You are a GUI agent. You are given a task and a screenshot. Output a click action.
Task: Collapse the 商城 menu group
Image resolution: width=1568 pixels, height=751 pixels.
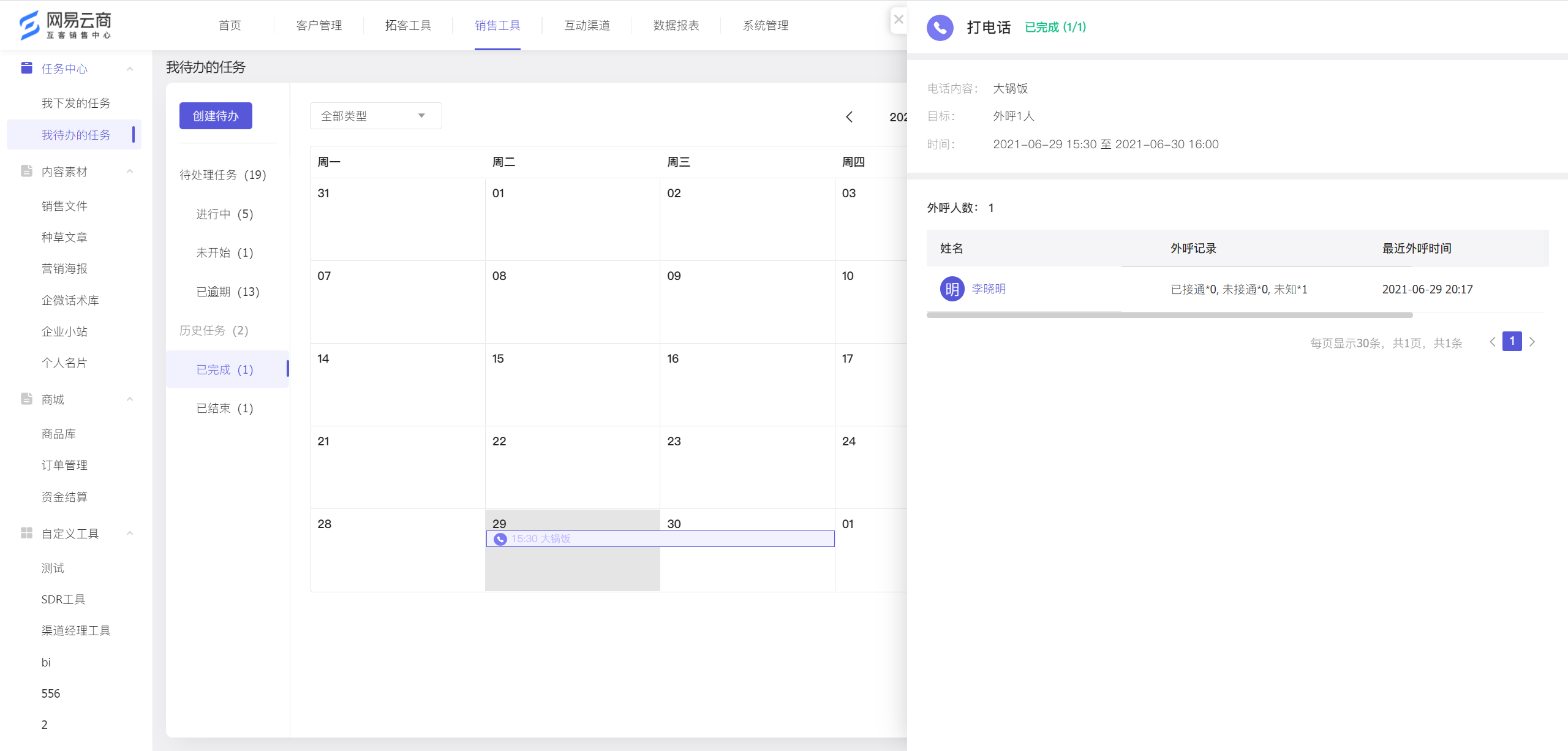[x=130, y=399]
